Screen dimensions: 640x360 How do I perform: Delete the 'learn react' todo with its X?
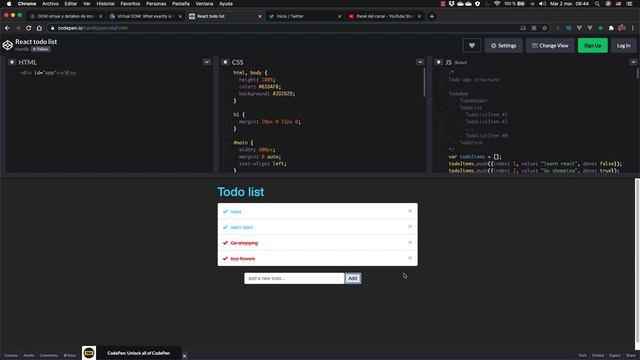click(410, 227)
